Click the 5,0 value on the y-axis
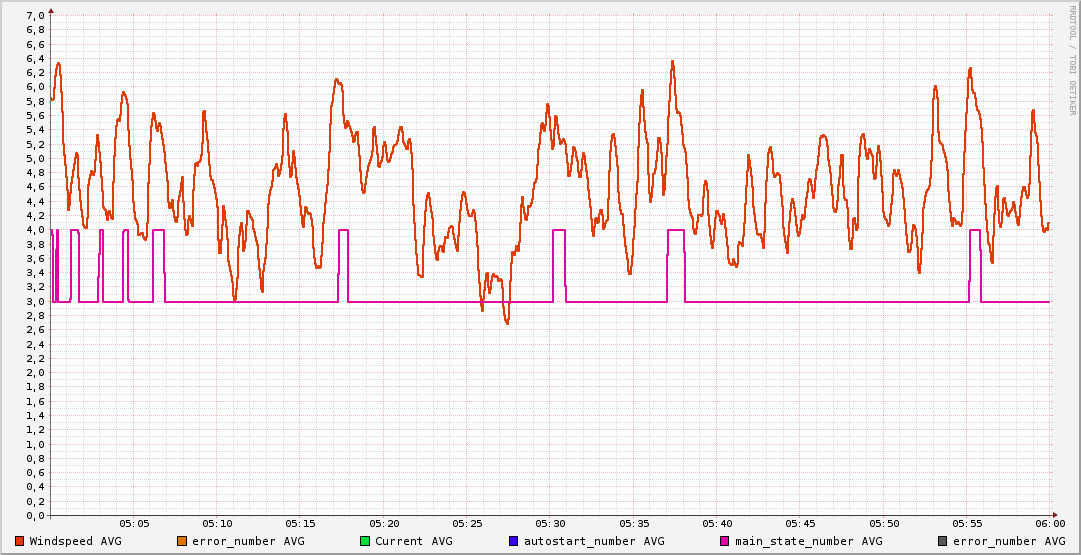 34,159
